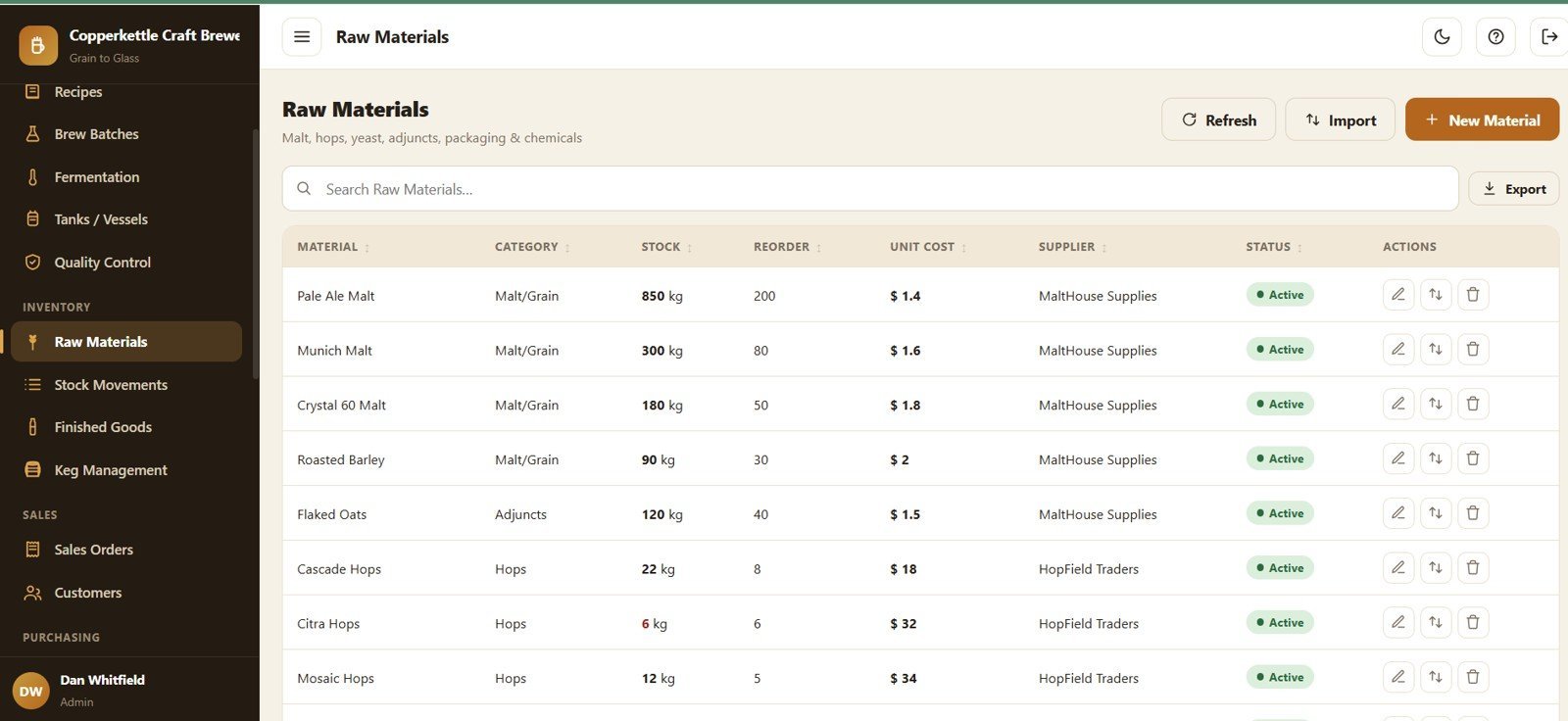Click the DW user avatar
This screenshot has width=1568, height=721.
31,691
